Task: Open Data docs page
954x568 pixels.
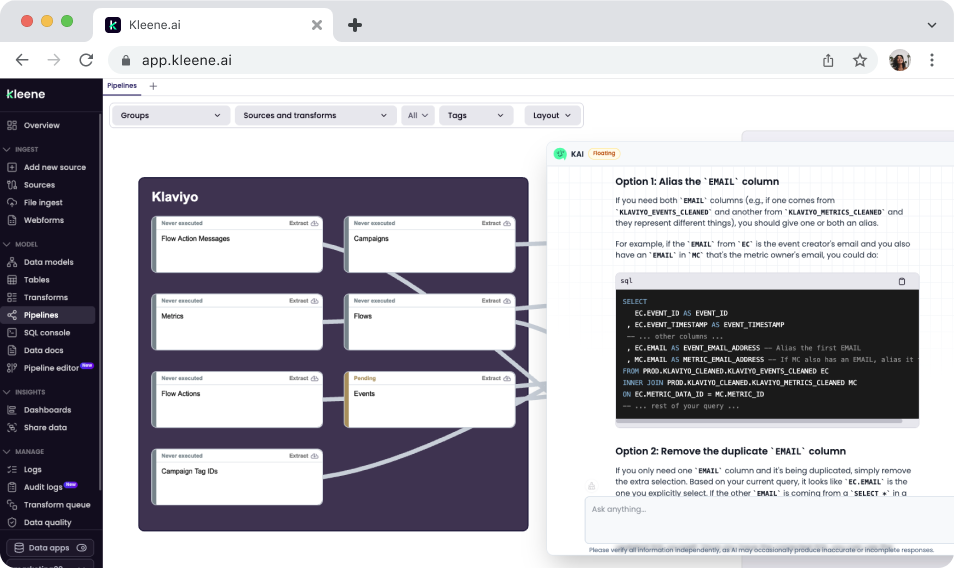Action: pos(43,350)
